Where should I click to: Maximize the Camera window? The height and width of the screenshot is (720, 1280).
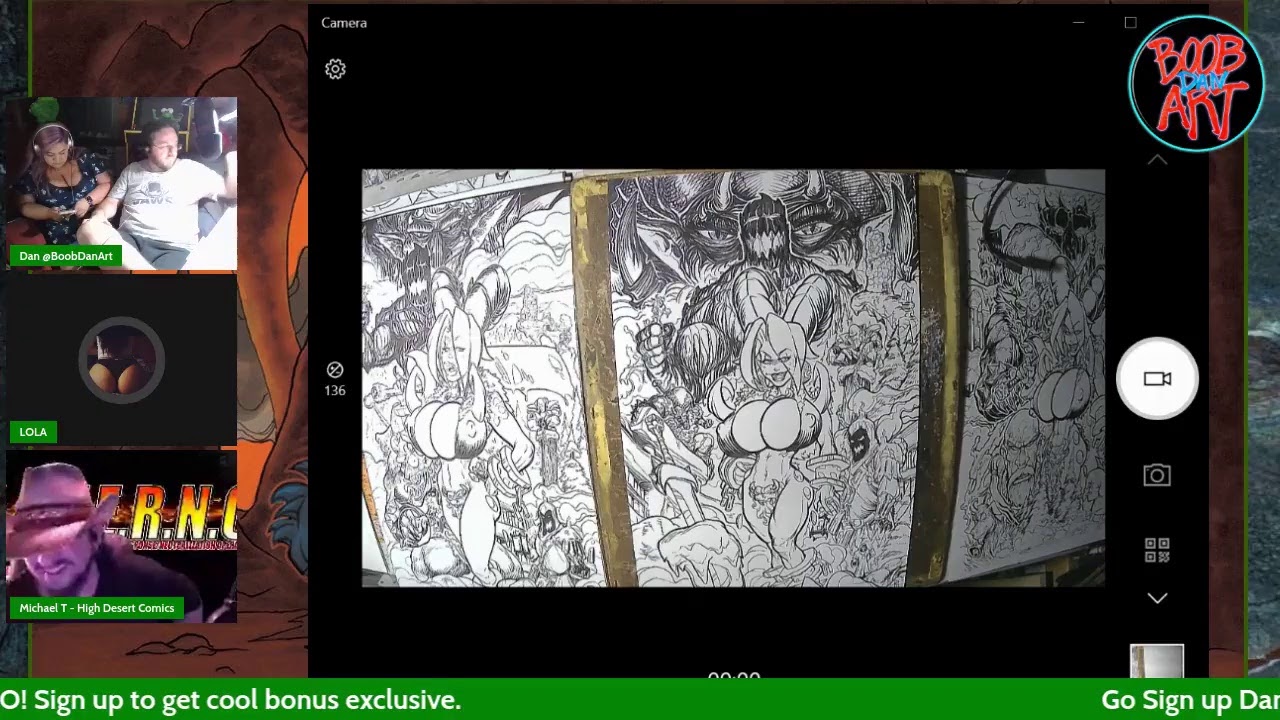coord(1130,22)
